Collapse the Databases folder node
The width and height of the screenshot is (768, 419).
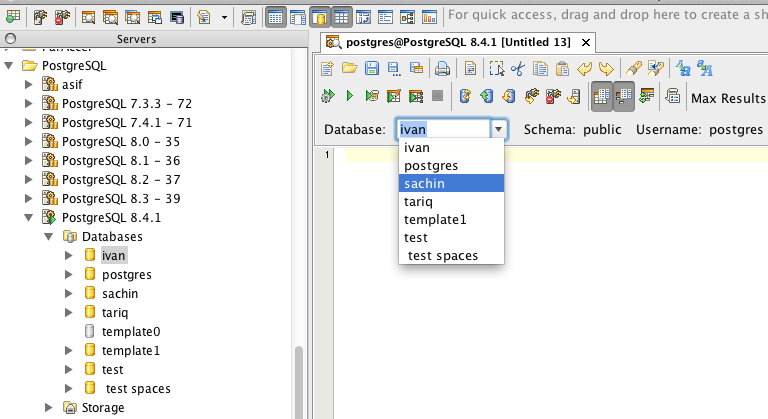pyautogui.click(x=48, y=236)
